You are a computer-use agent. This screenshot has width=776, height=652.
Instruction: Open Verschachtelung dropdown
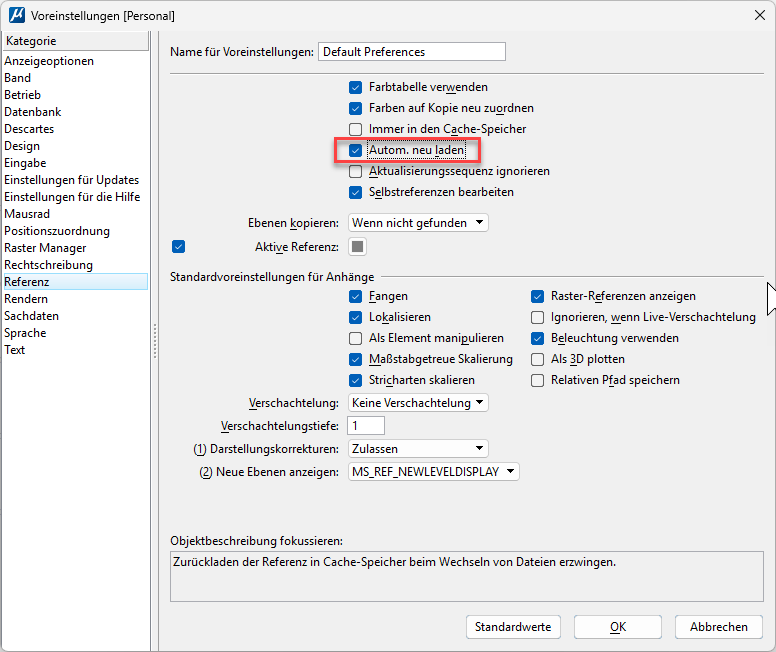tap(418, 402)
